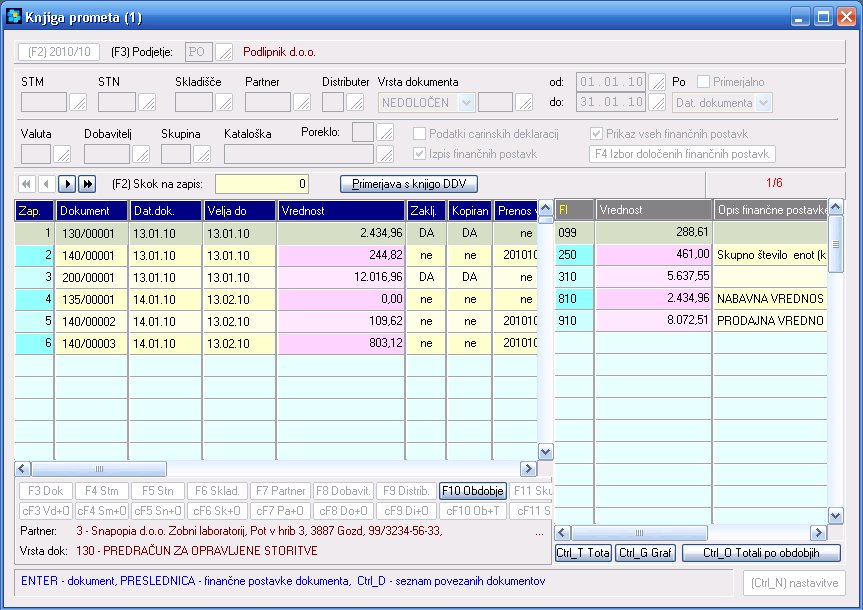Screen dimensions: 863x610
Task: Click the Dokument column header
Action: (92, 211)
